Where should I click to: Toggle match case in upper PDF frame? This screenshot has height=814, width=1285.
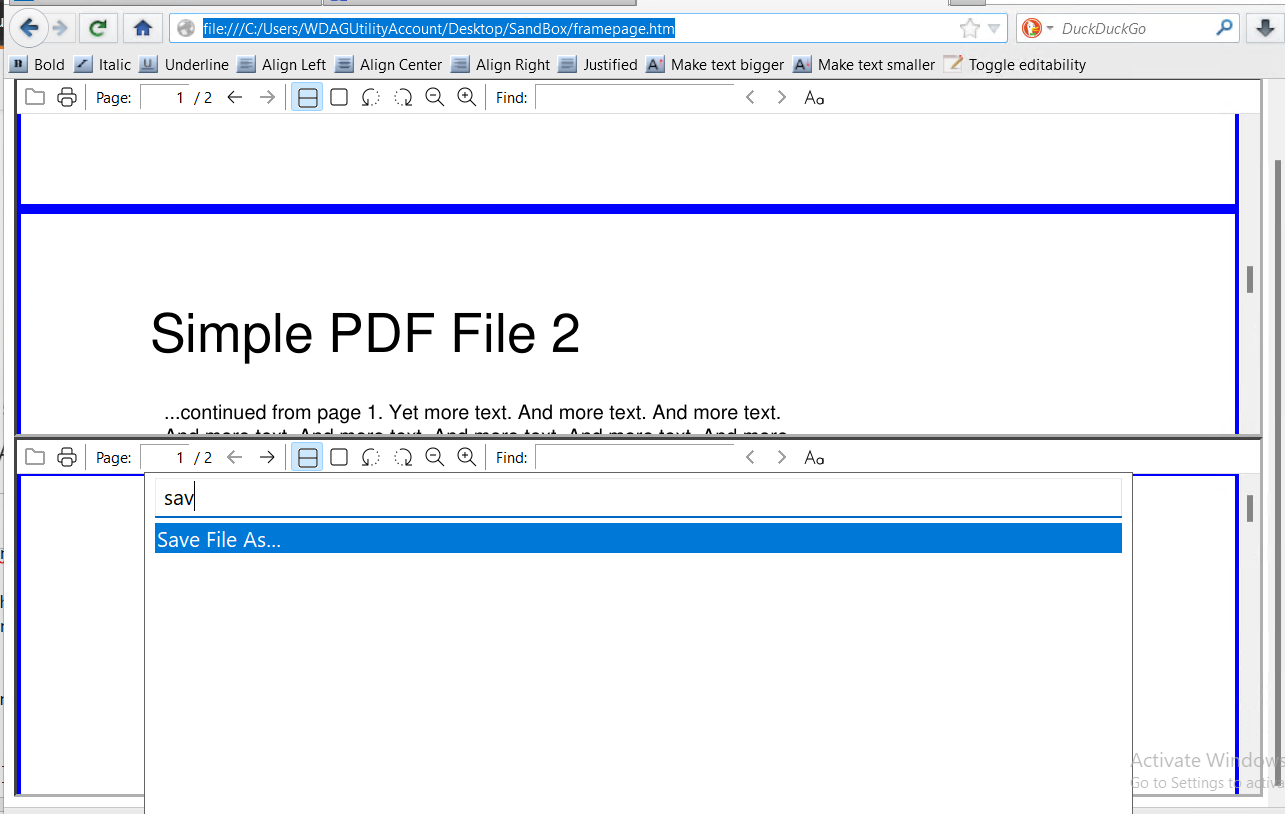click(x=814, y=98)
